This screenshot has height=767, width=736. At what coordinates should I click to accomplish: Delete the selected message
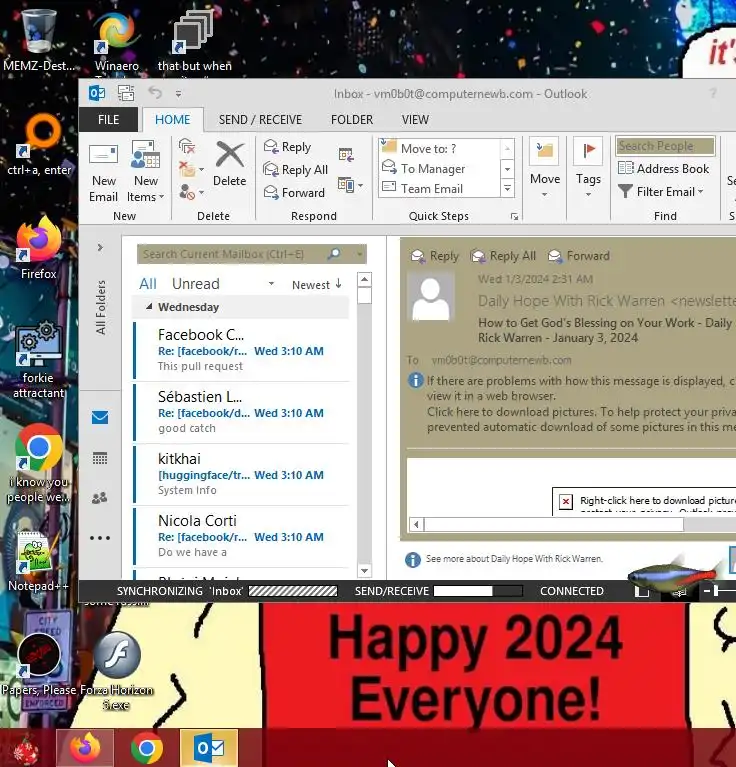point(229,165)
